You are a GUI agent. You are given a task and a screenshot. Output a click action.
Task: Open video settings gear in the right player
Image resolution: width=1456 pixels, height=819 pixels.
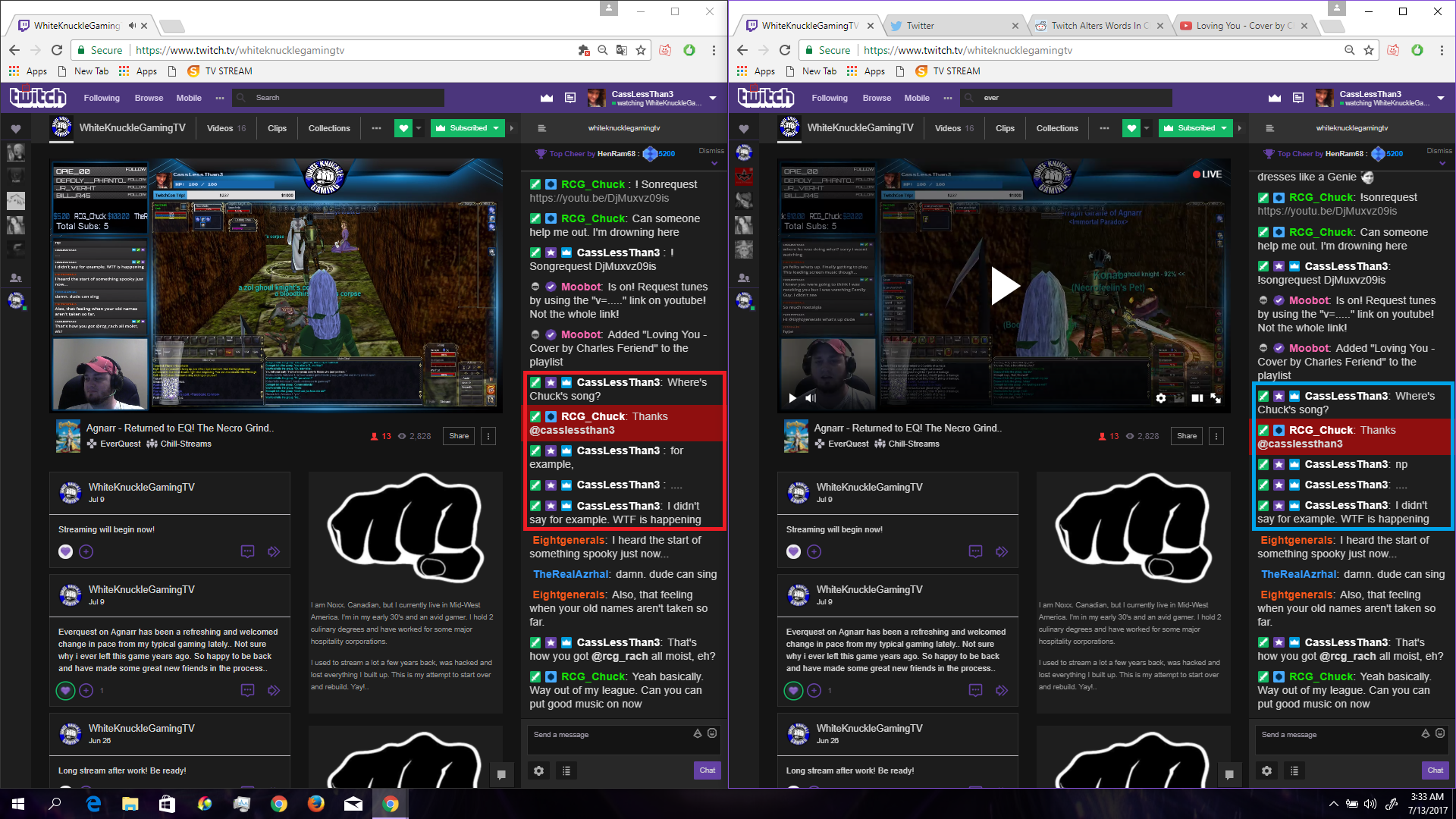click(1161, 397)
